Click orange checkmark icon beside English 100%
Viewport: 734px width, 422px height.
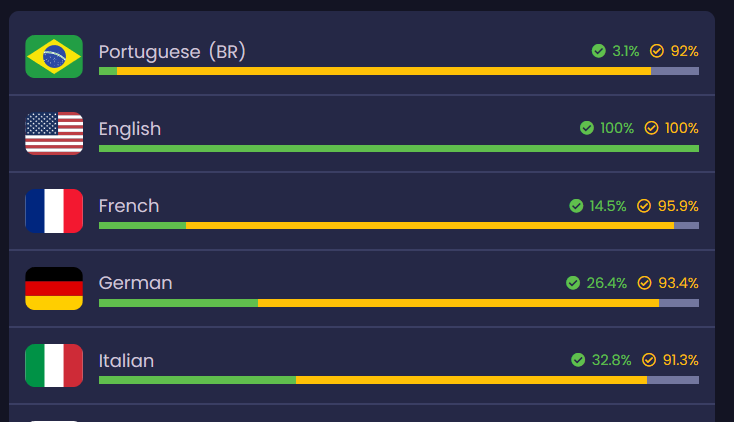tap(651, 128)
